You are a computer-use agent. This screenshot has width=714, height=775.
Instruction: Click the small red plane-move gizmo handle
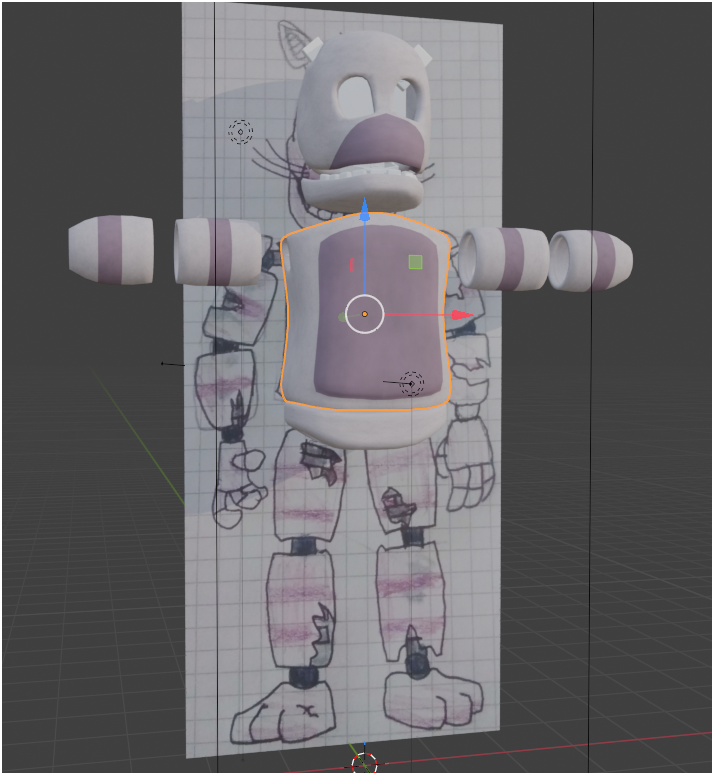point(352,265)
